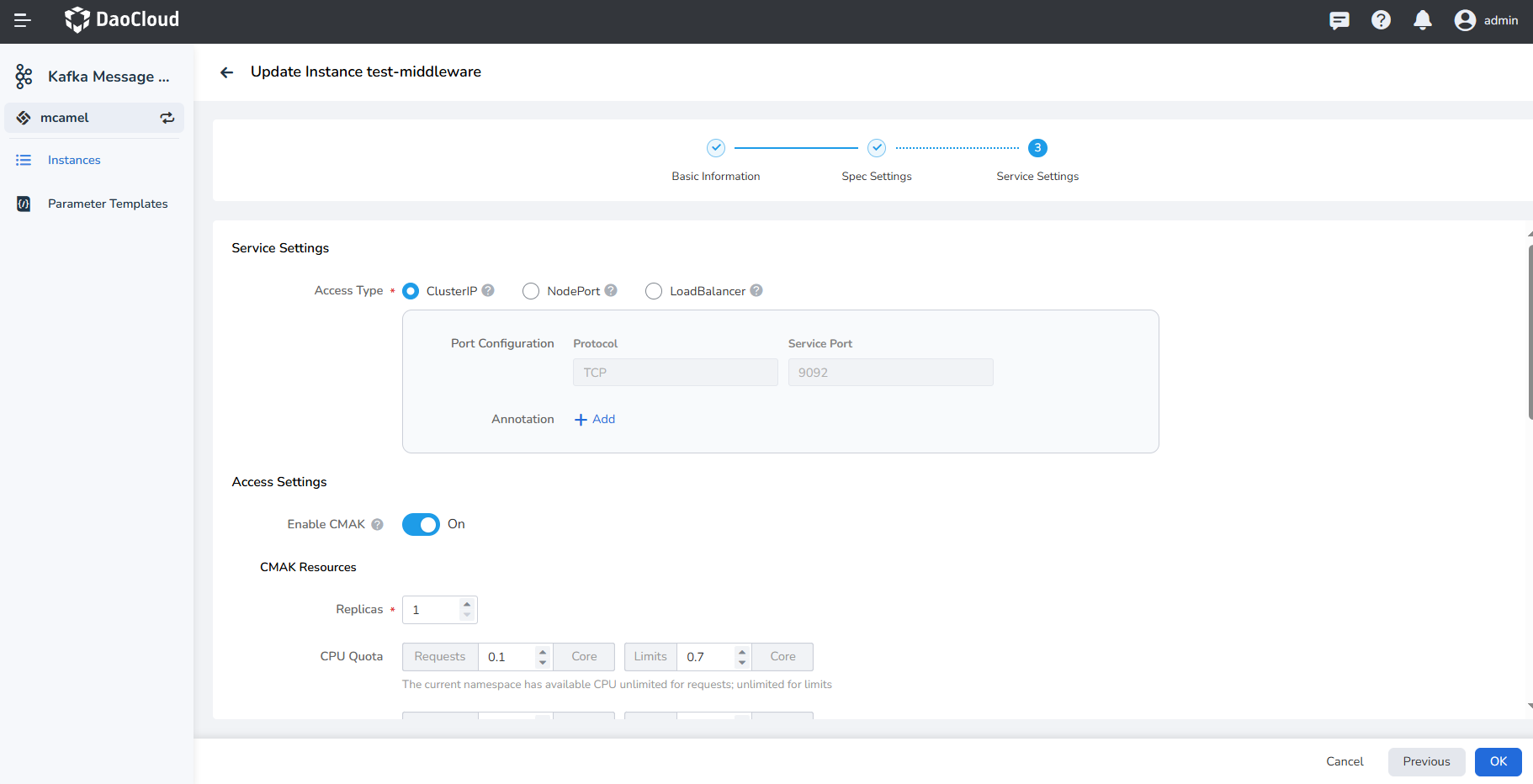
Task: Click the help icon next to Enable CMAK
Action: tap(378, 524)
